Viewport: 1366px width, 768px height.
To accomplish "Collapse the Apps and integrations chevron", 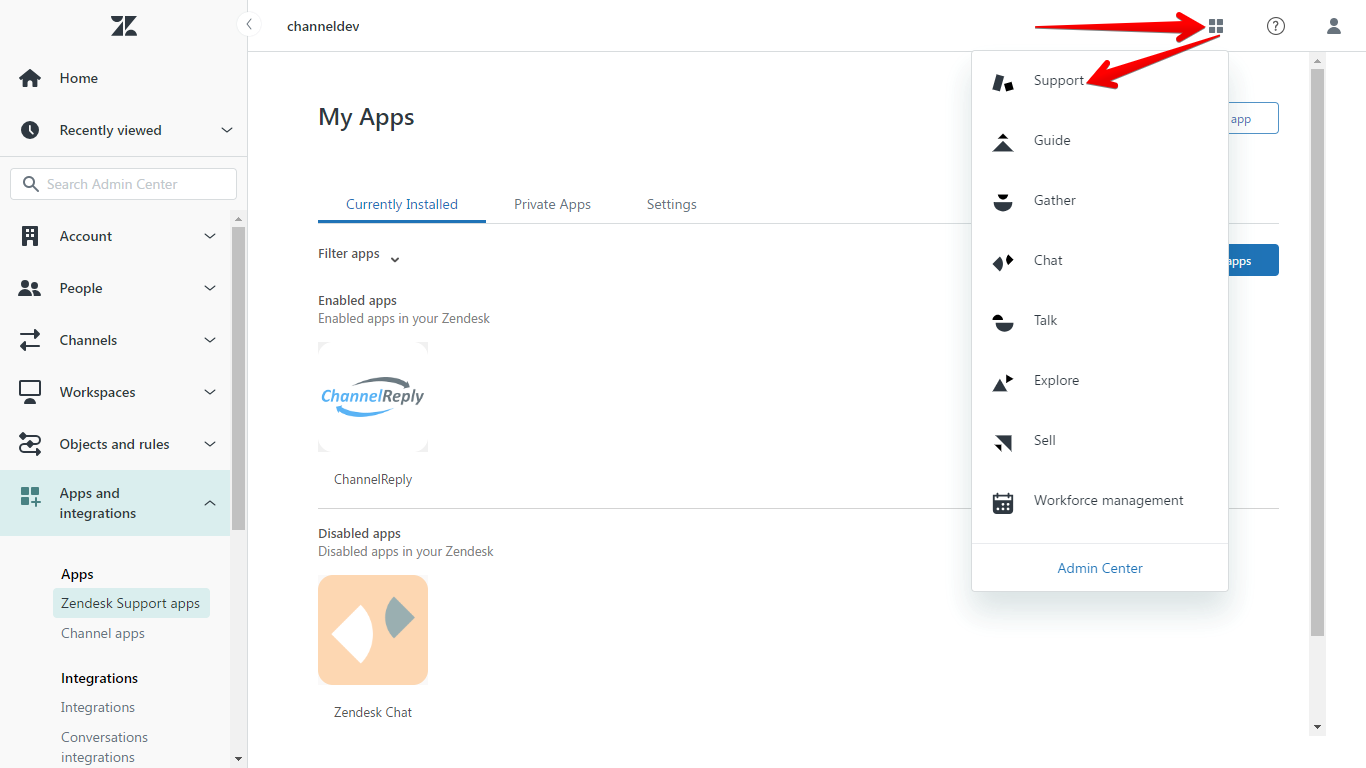I will [210, 503].
